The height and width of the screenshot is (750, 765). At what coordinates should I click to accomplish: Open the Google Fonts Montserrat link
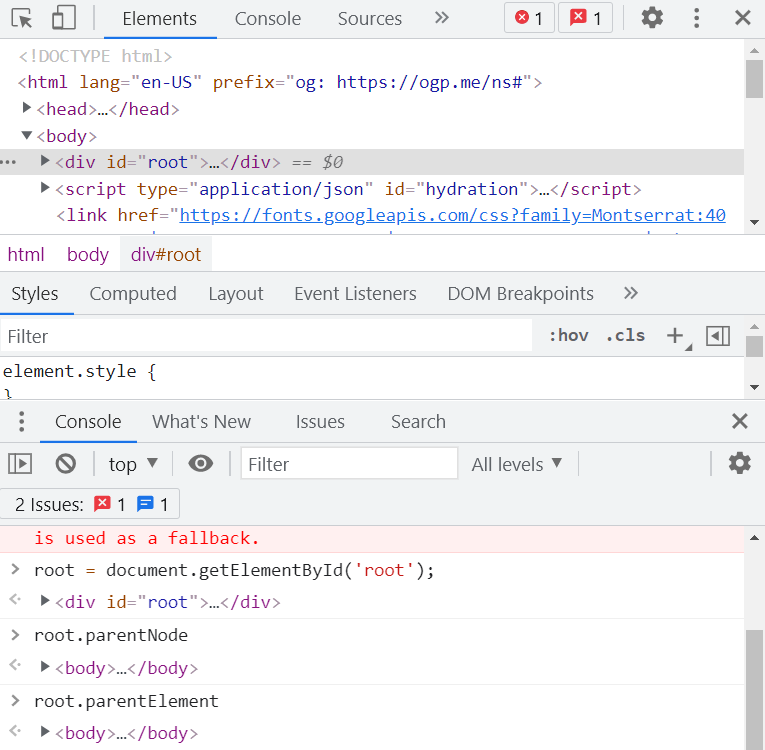point(452,215)
